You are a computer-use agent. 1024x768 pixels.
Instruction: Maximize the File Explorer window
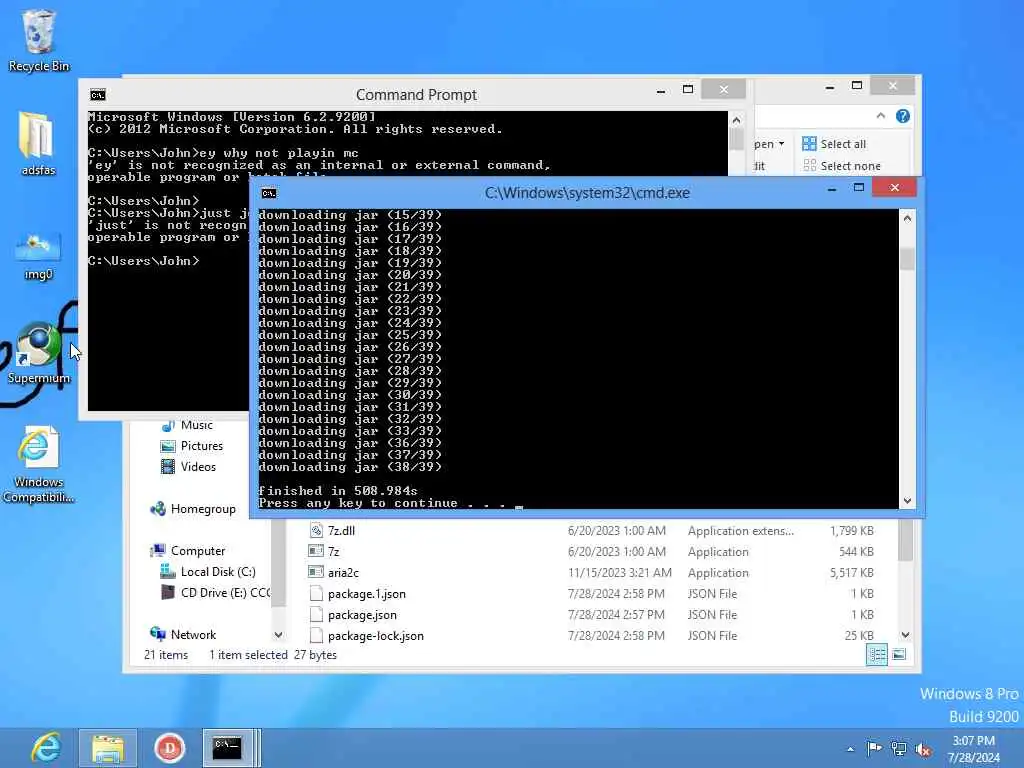pos(857,86)
